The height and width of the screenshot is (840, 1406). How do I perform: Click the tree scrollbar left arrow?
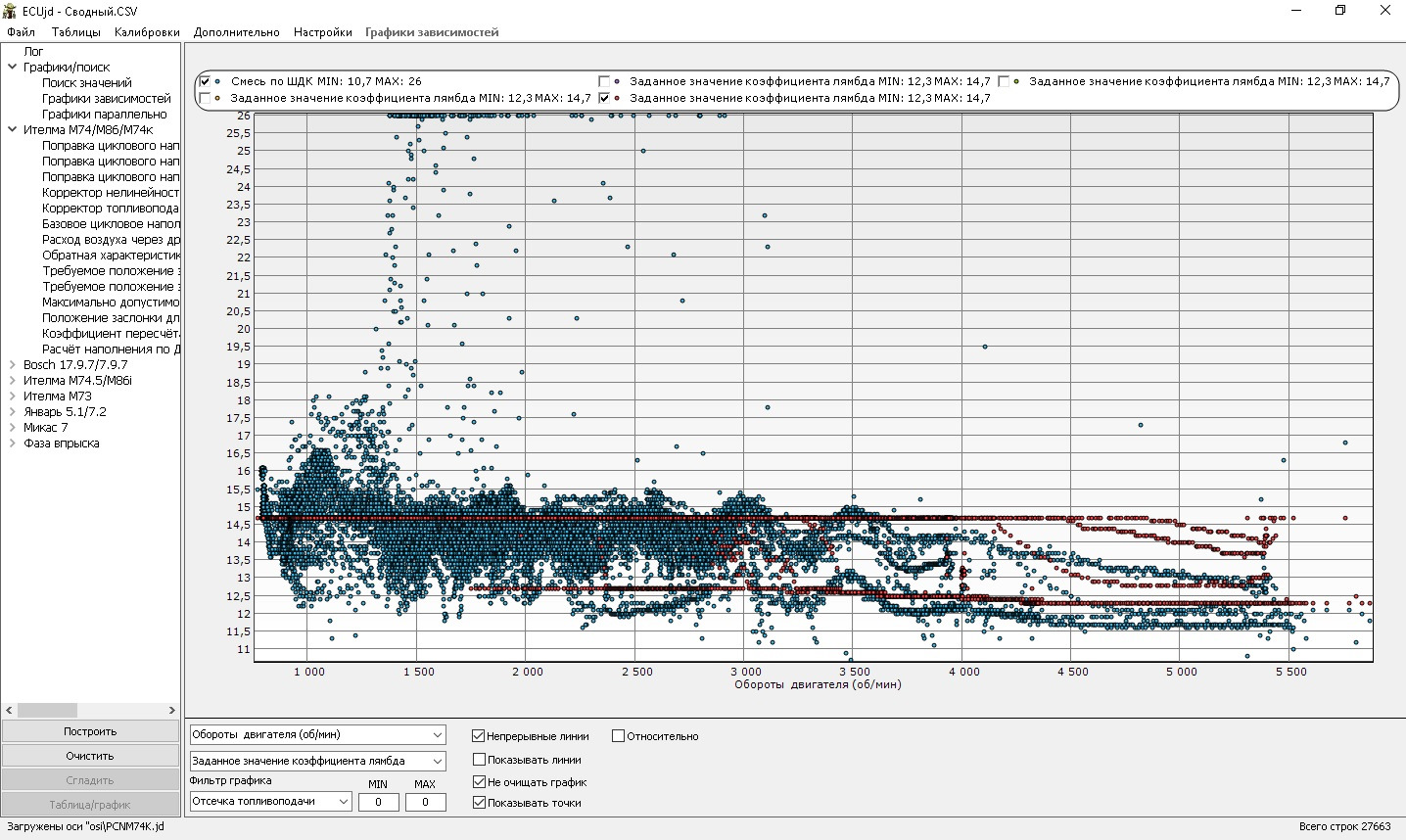[9, 710]
